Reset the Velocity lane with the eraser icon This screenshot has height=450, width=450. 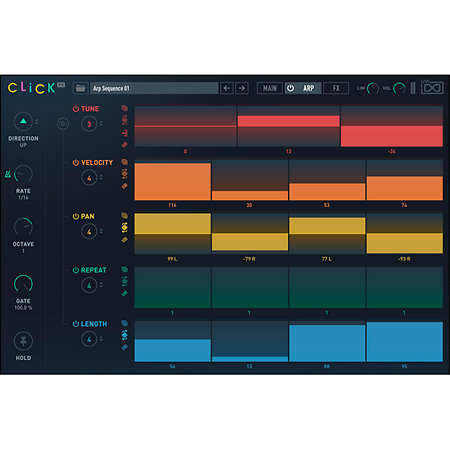(x=125, y=186)
